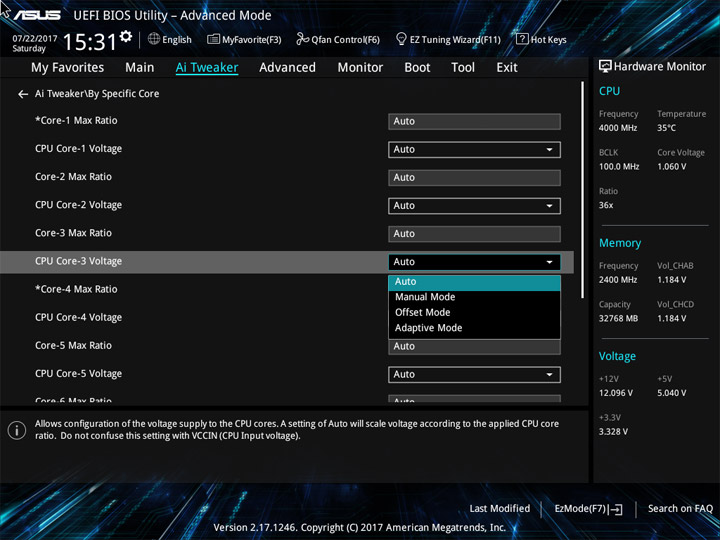The width and height of the screenshot is (720, 540).
Task: Click the ASUS logo
Action: click(x=37, y=16)
